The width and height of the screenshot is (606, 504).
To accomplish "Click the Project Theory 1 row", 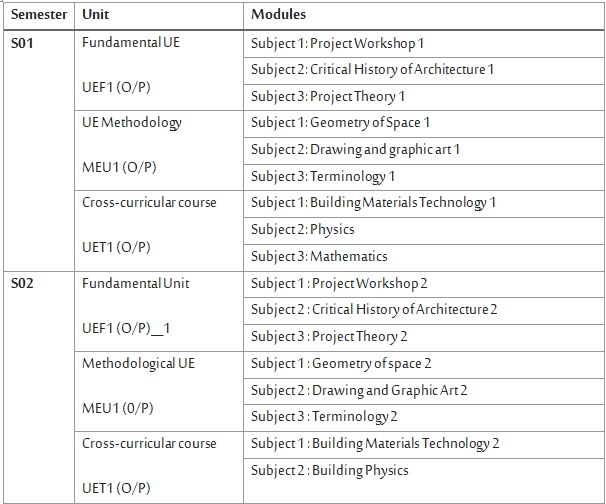I will click(328, 96).
